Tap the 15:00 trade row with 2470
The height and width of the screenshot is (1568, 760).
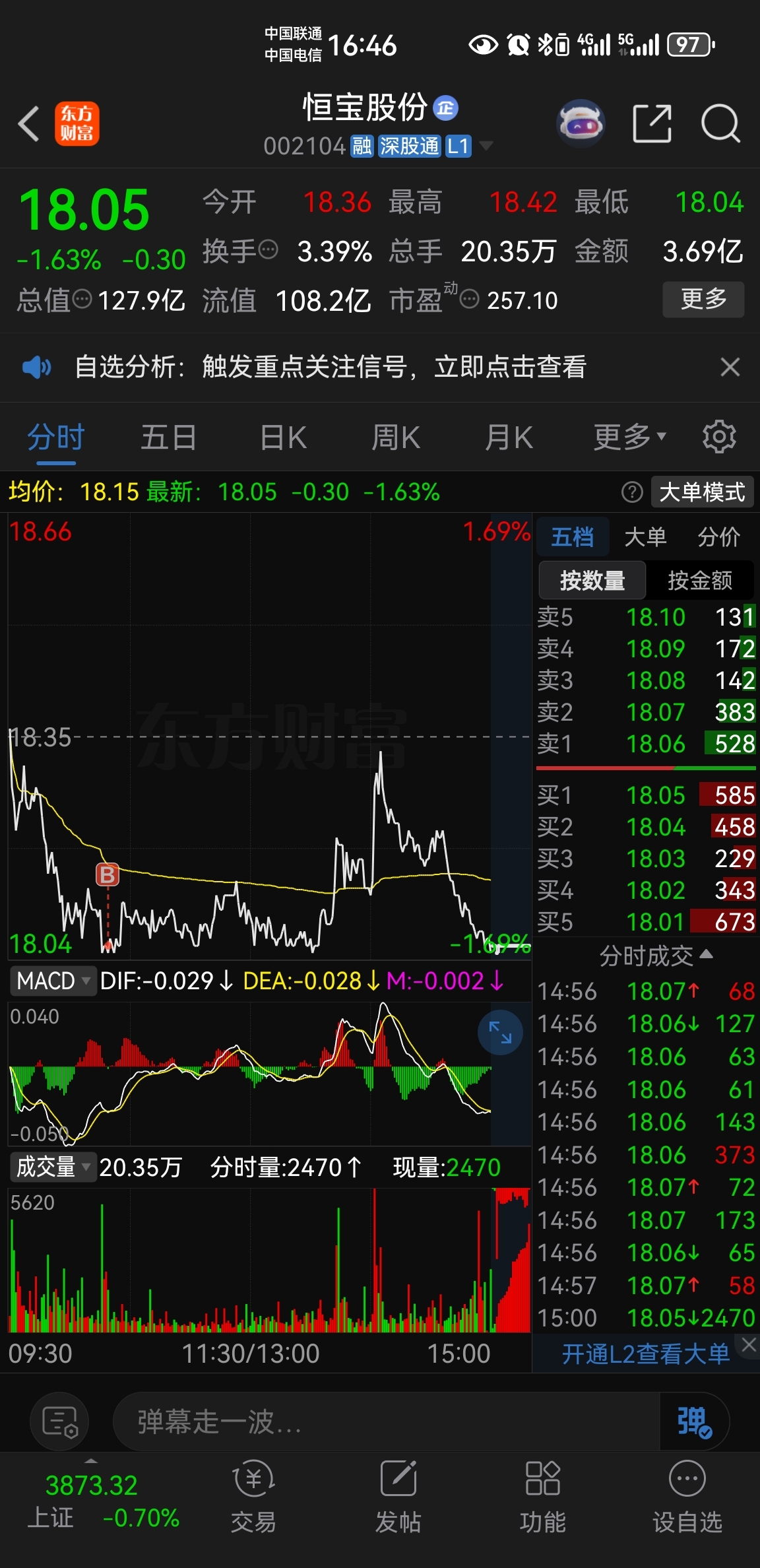tap(646, 1318)
